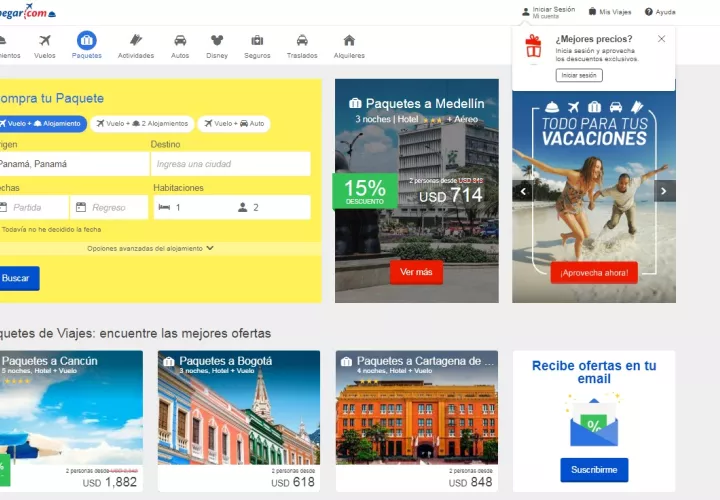
Task: Select the Vuelo + Alojamiento option
Action: pyautogui.click(x=43, y=124)
